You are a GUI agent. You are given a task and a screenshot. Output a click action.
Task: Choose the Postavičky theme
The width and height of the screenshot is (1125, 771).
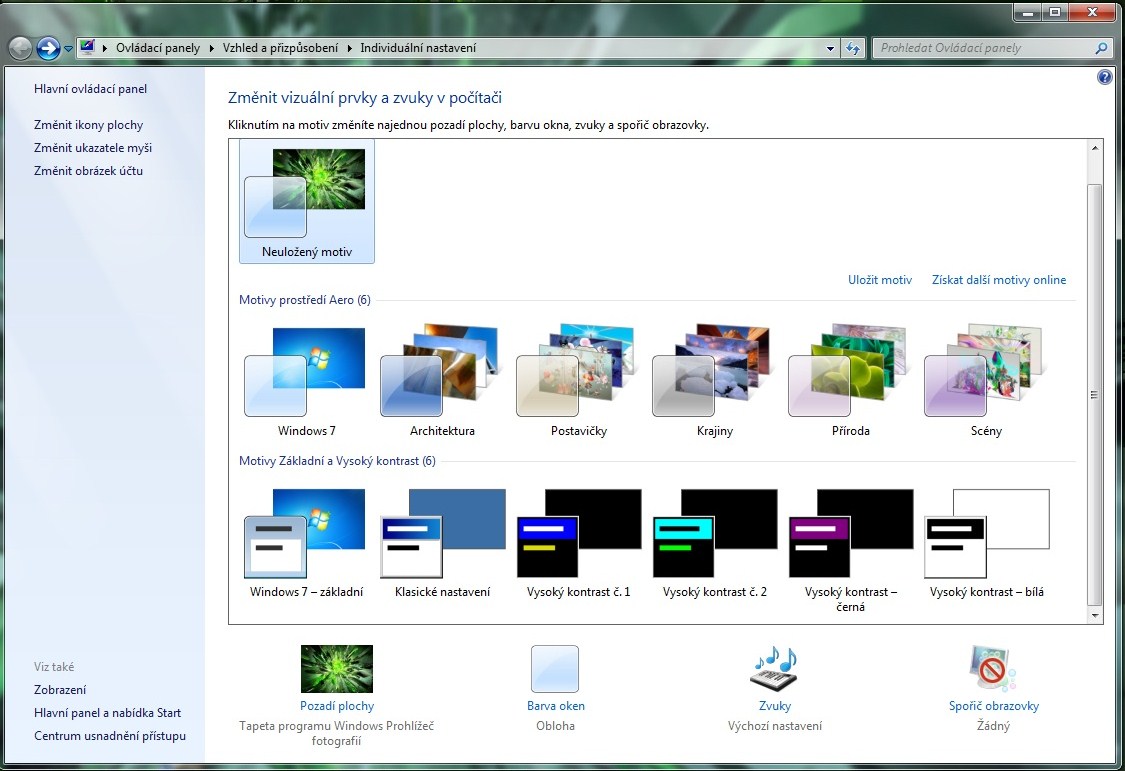[x=578, y=382]
